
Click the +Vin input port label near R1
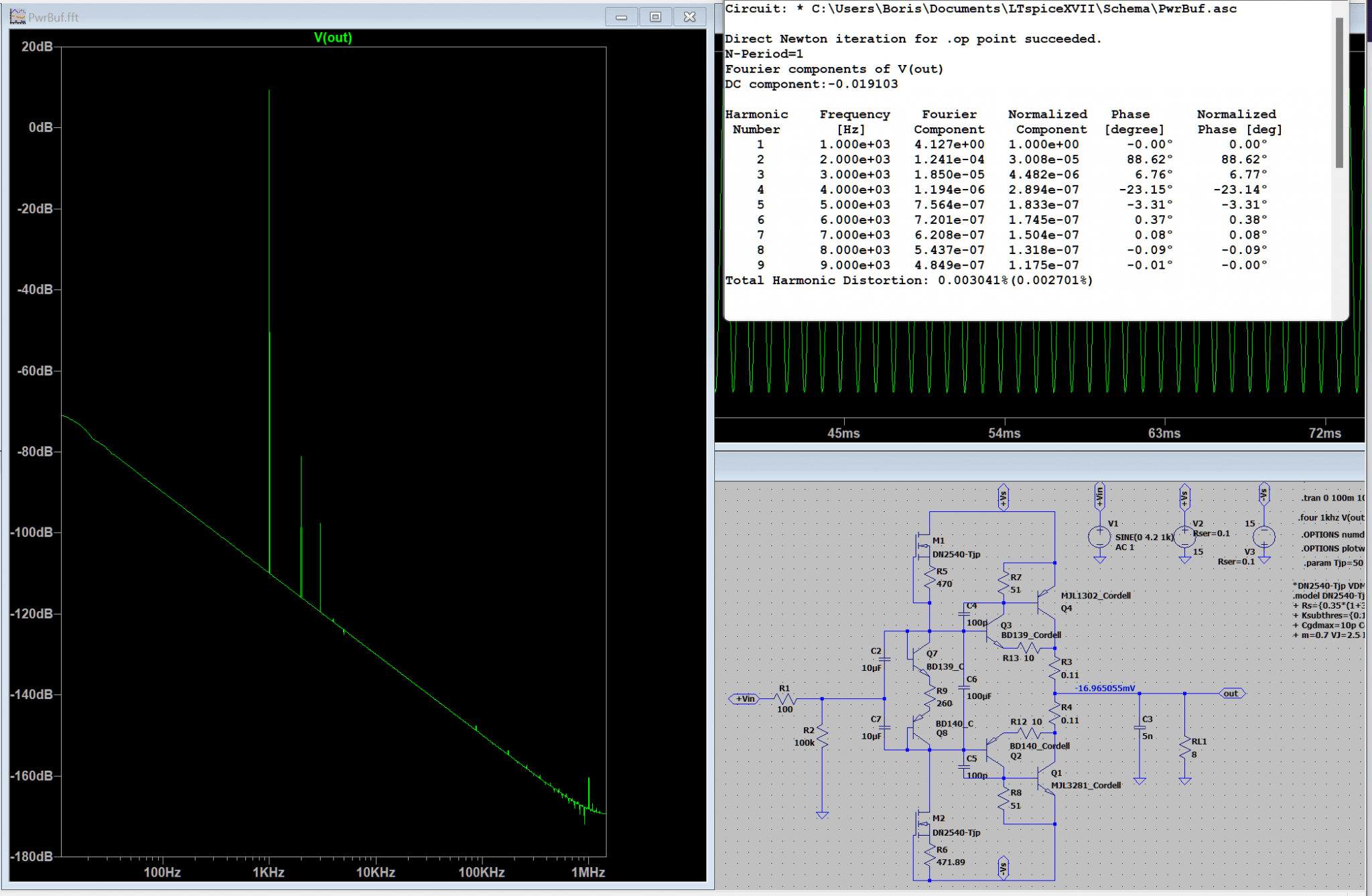point(745,698)
